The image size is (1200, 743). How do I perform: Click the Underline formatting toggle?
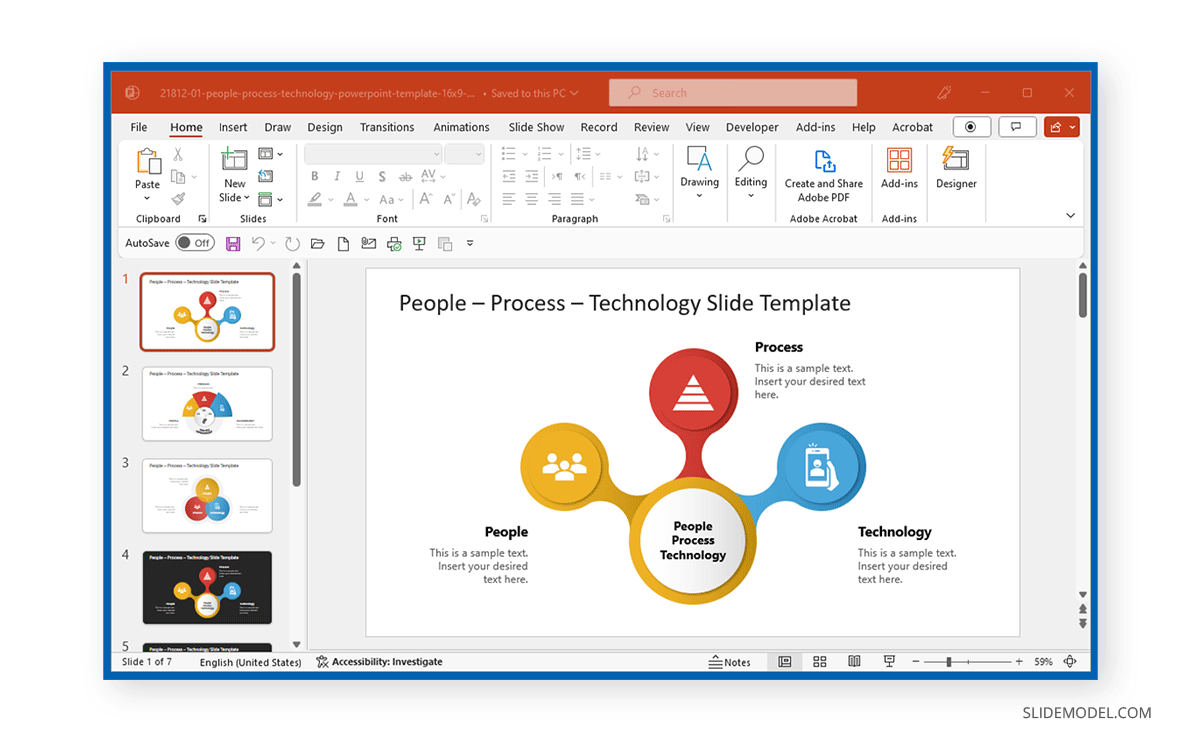pos(359,175)
